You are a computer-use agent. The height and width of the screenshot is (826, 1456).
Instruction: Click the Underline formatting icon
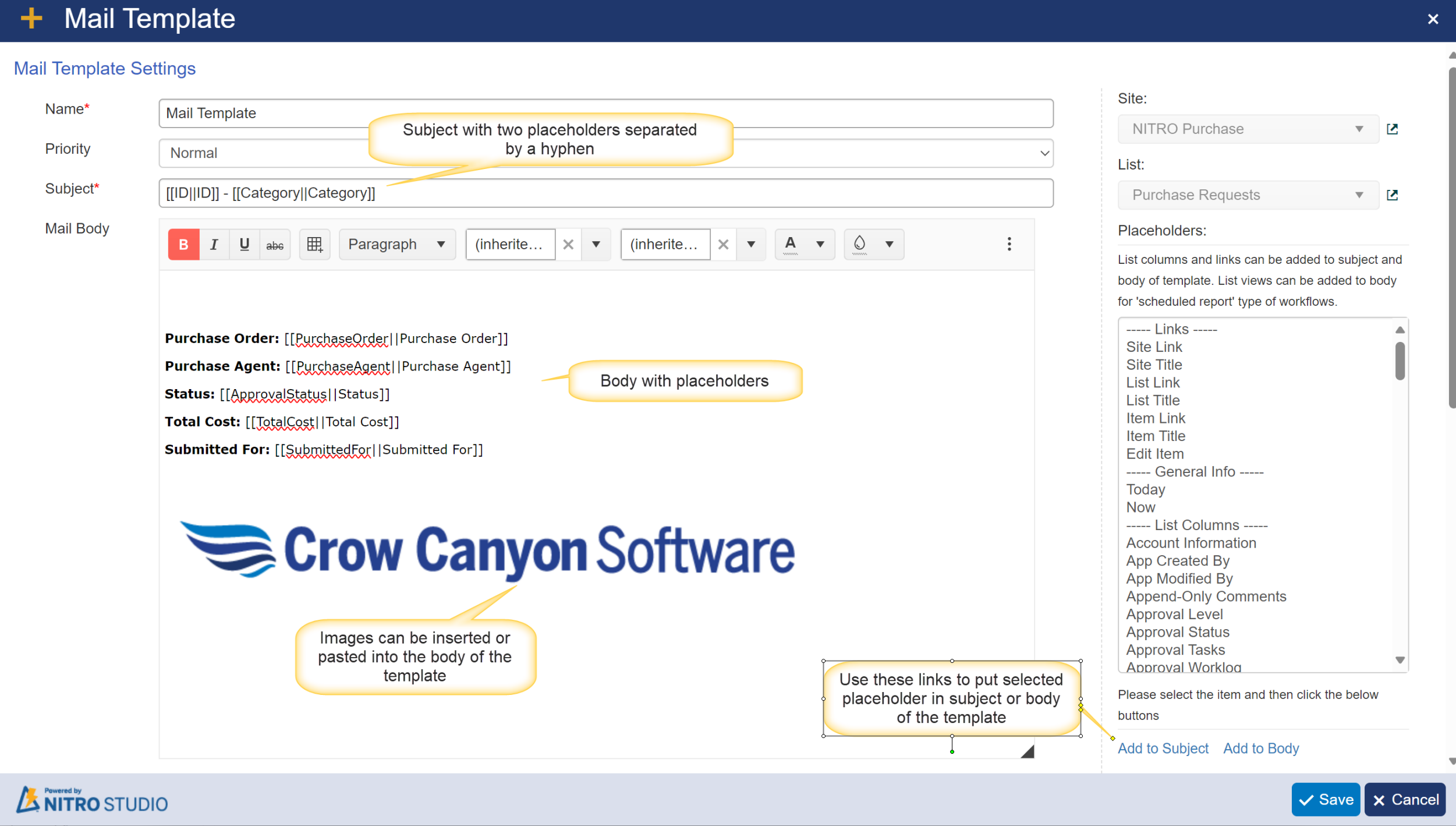tap(243, 244)
